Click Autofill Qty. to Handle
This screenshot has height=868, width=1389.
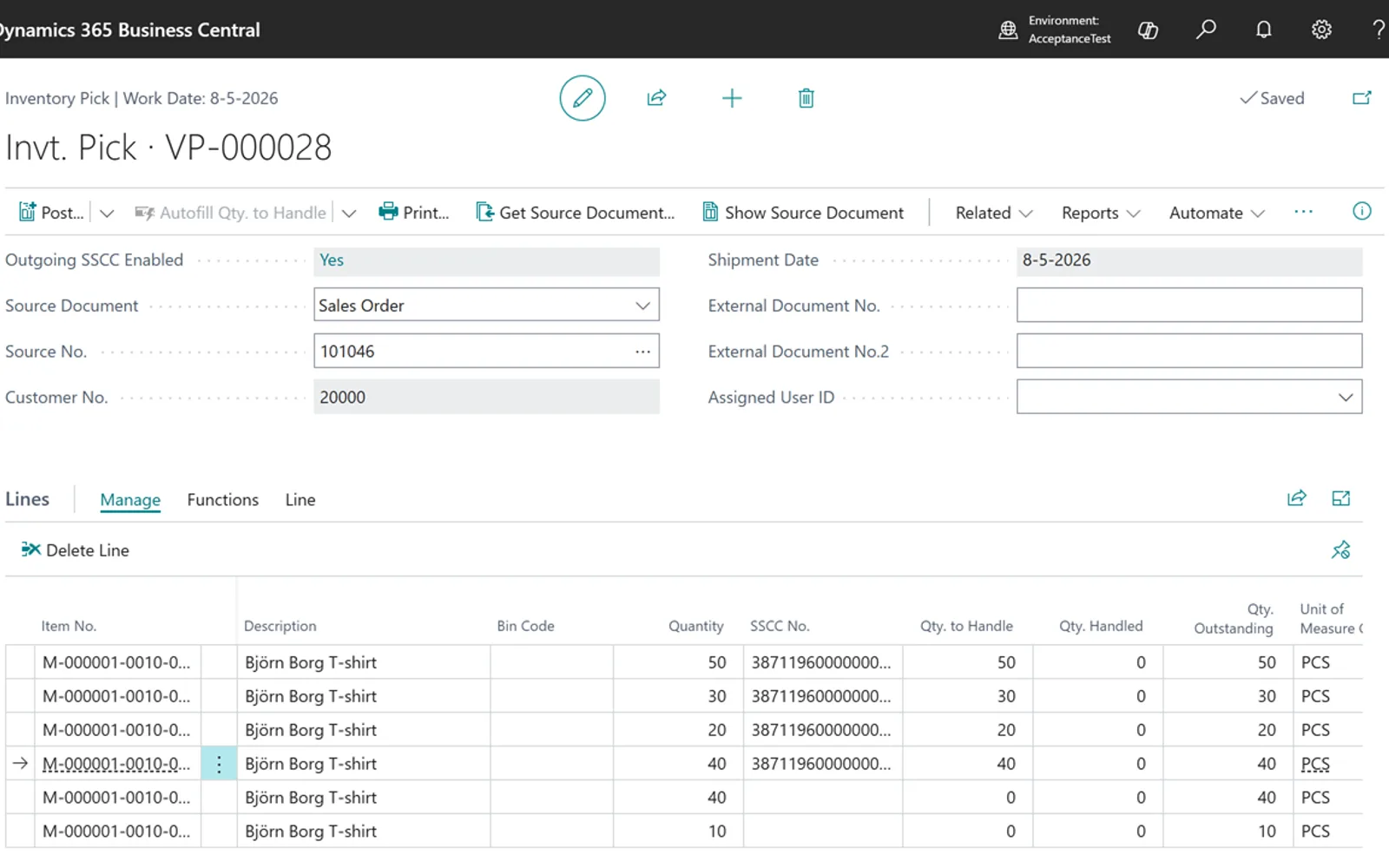(x=230, y=213)
